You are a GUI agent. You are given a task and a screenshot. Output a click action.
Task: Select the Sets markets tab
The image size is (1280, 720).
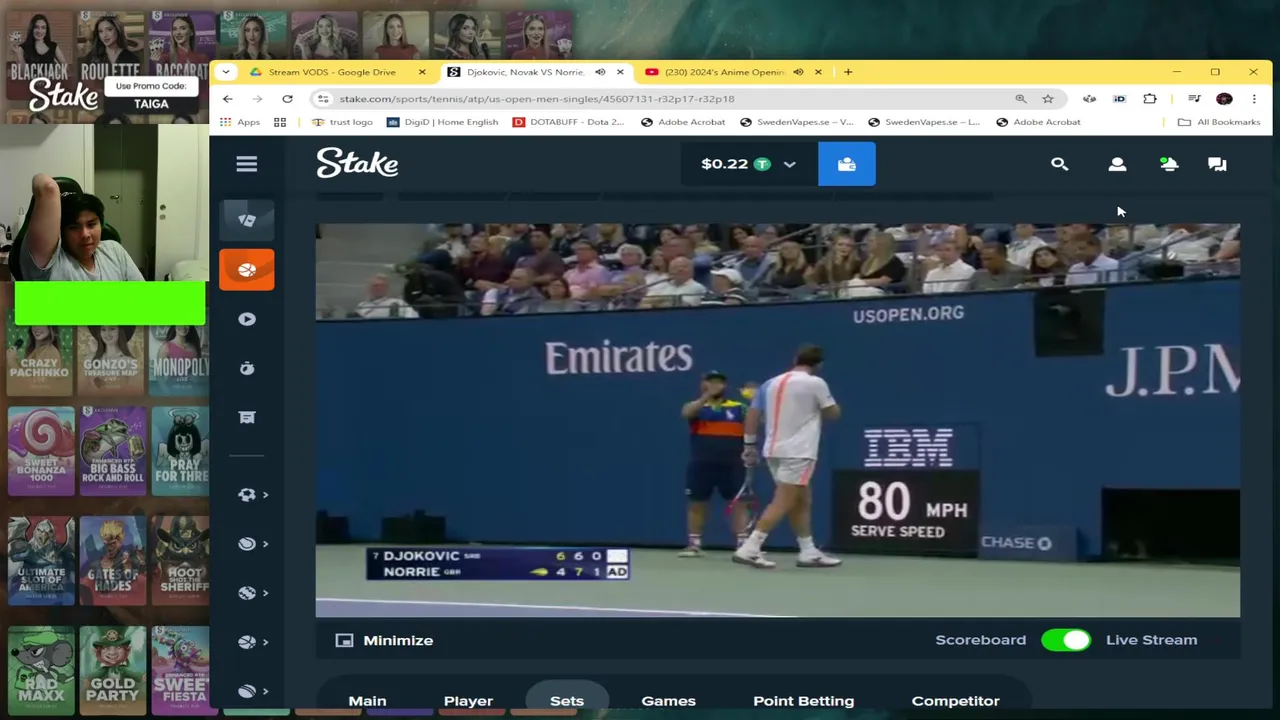[x=567, y=700]
